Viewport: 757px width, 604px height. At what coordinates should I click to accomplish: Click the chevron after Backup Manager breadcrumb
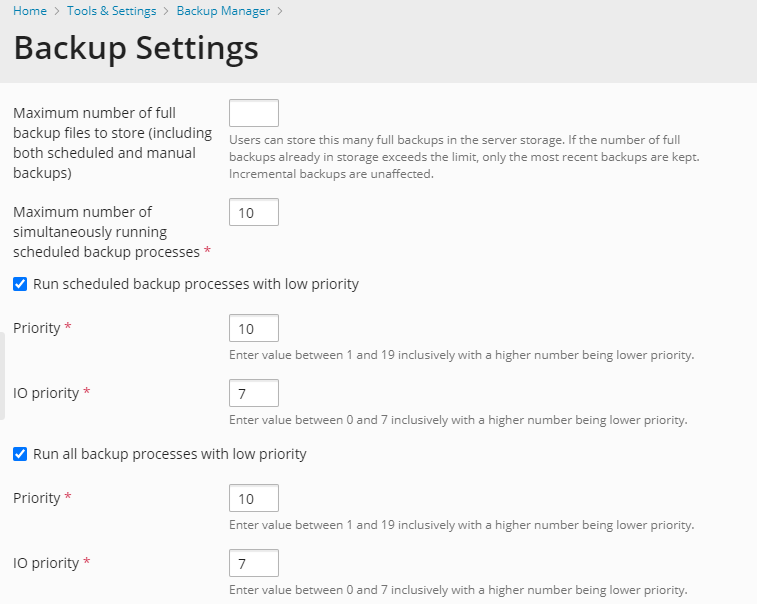(x=280, y=11)
